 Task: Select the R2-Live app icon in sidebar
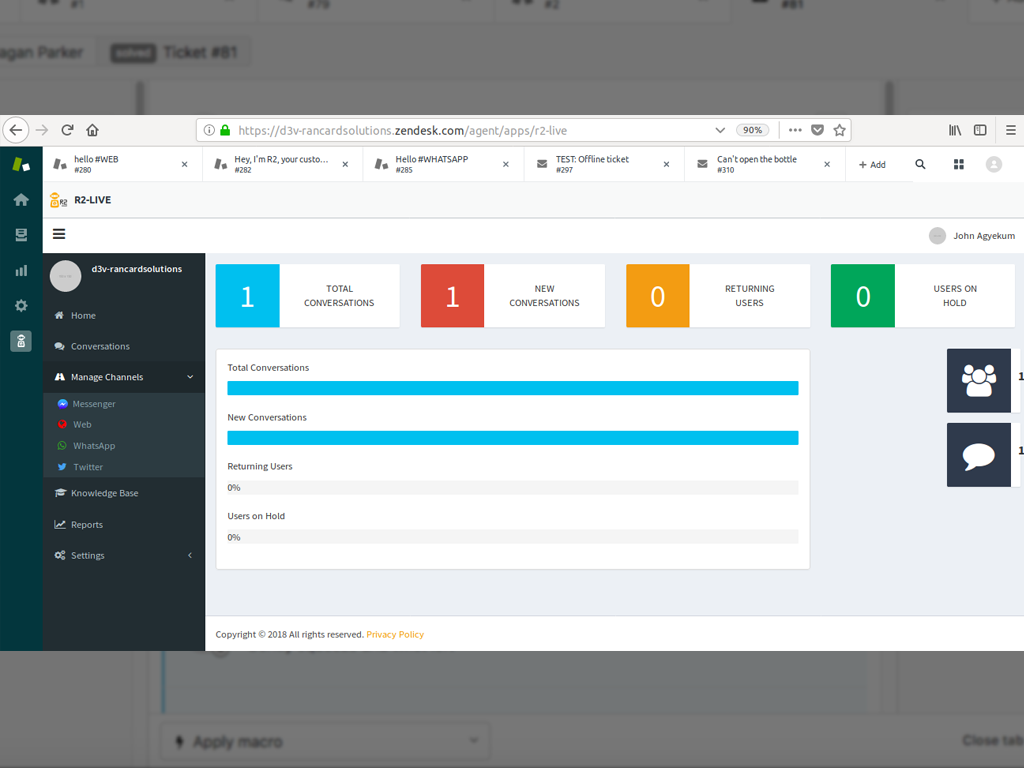click(x=20, y=342)
